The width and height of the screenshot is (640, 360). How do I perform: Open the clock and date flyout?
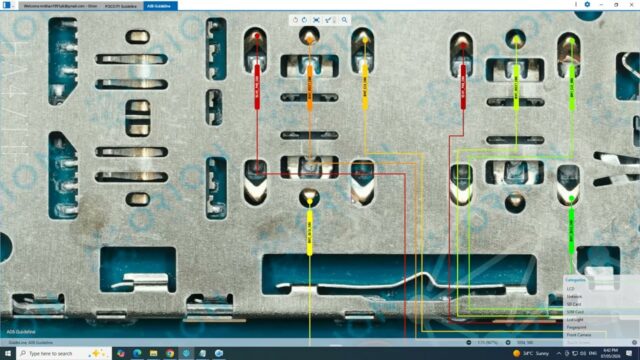tap(610, 353)
